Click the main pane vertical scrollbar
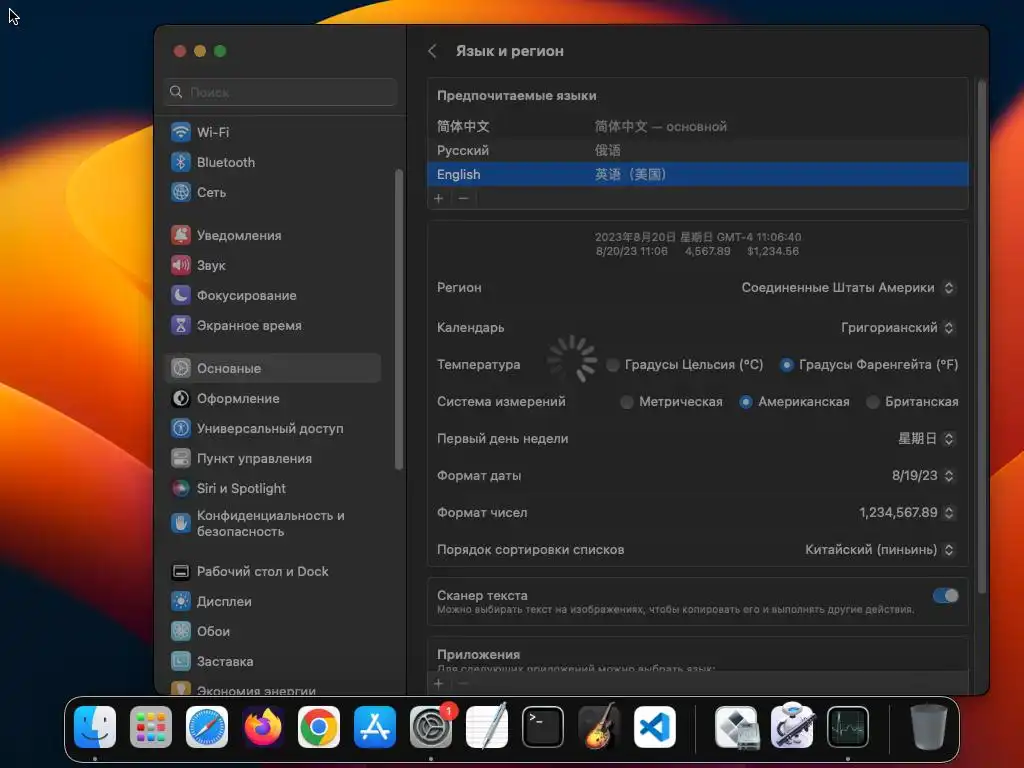Viewport: 1024px width, 768px height. coord(982,336)
